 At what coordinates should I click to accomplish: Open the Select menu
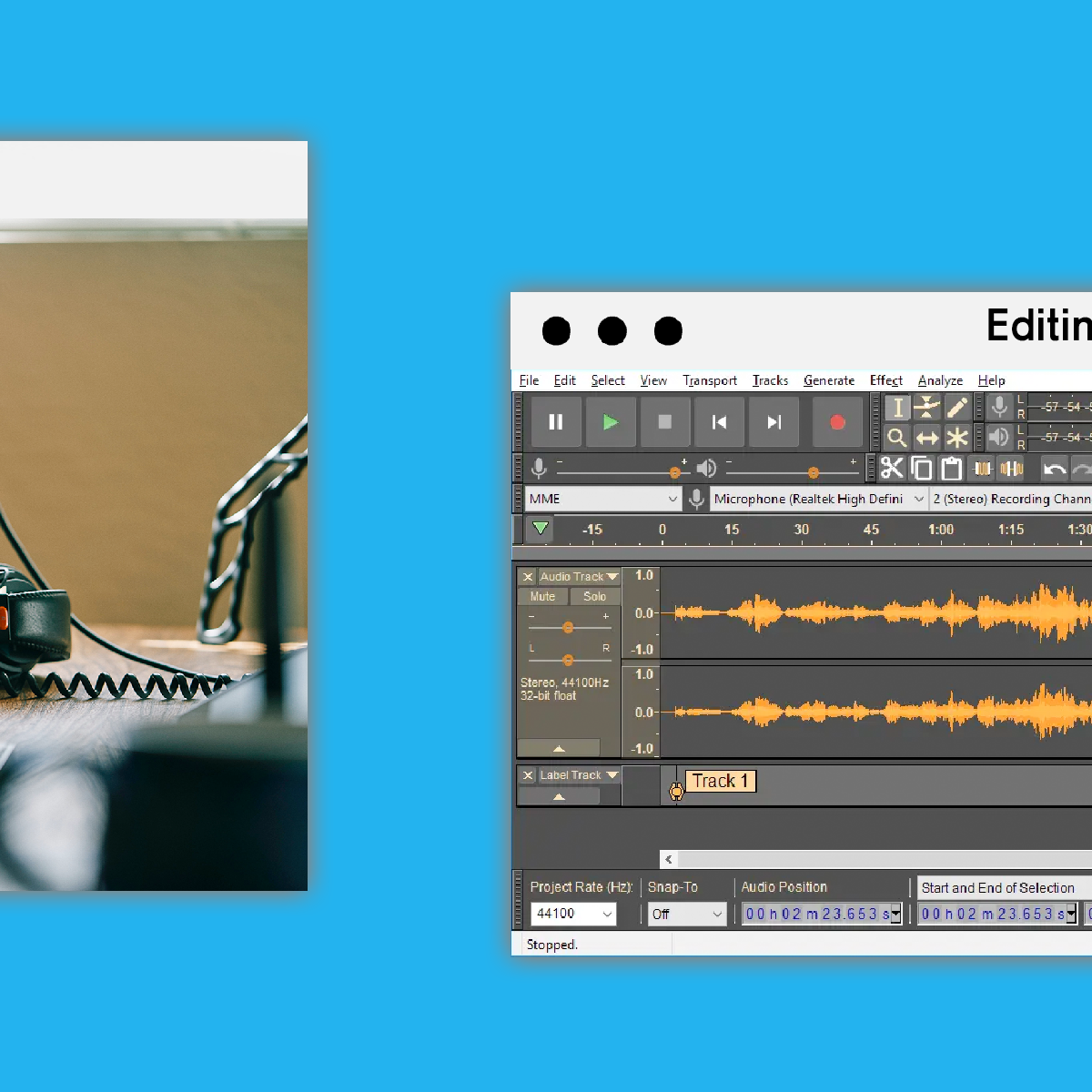[x=608, y=380]
